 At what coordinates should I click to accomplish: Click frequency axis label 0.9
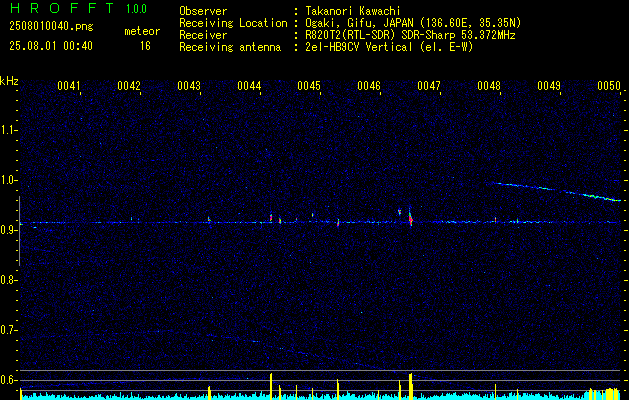tap(7, 230)
